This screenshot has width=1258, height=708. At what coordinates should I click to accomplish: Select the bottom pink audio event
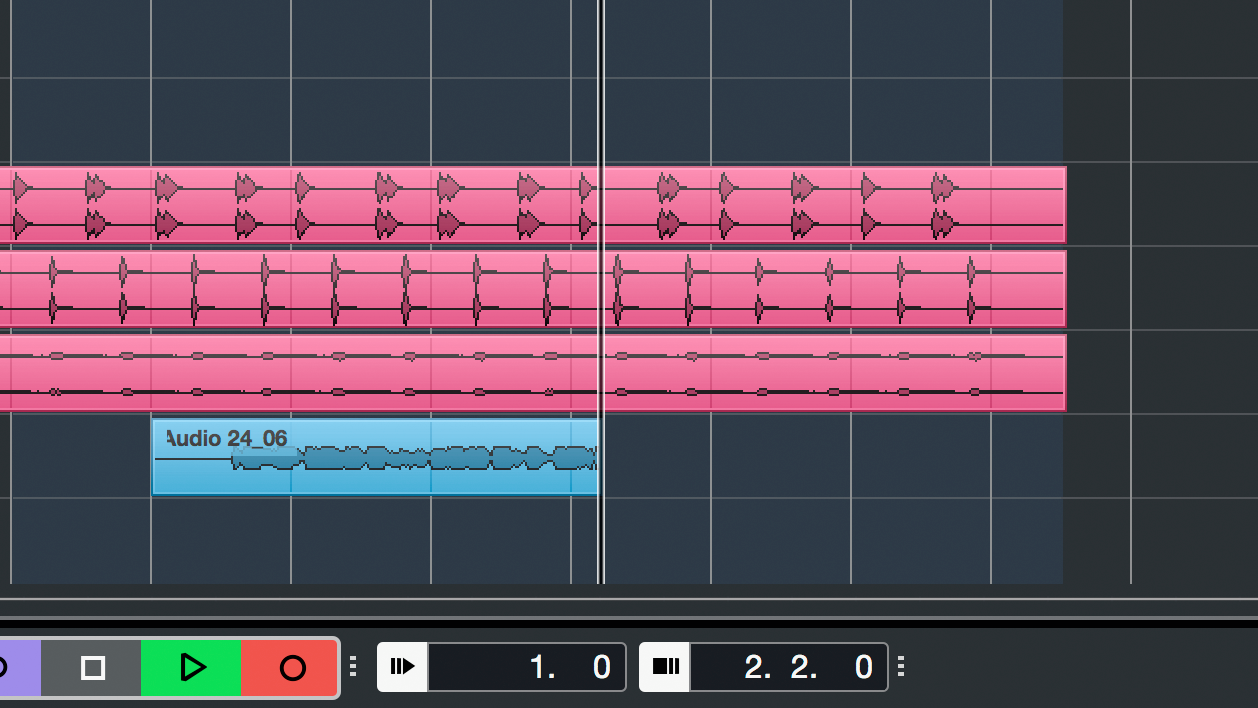click(x=533, y=373)
